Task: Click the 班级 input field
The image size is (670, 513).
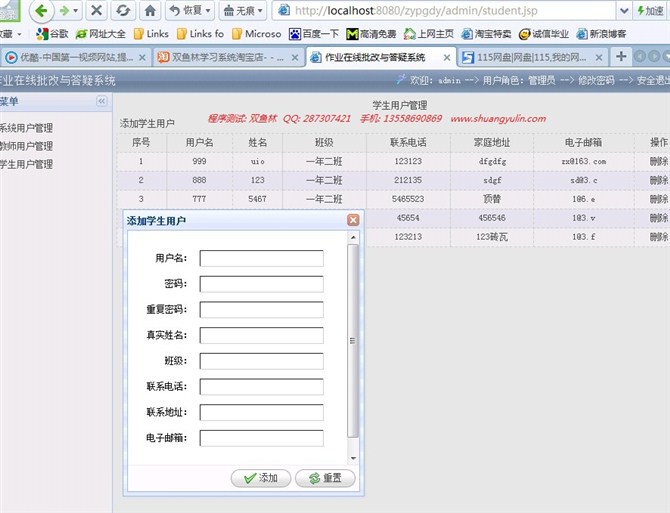Action: (x=262, y=361)
